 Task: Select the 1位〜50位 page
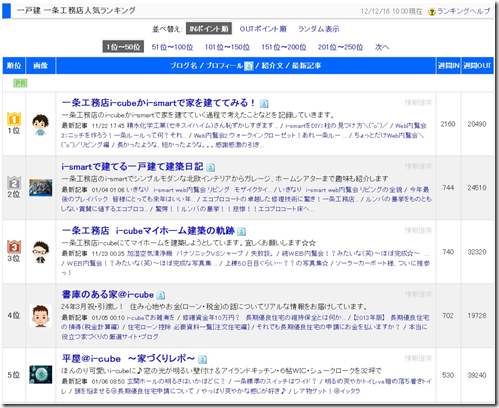[123, 47]
